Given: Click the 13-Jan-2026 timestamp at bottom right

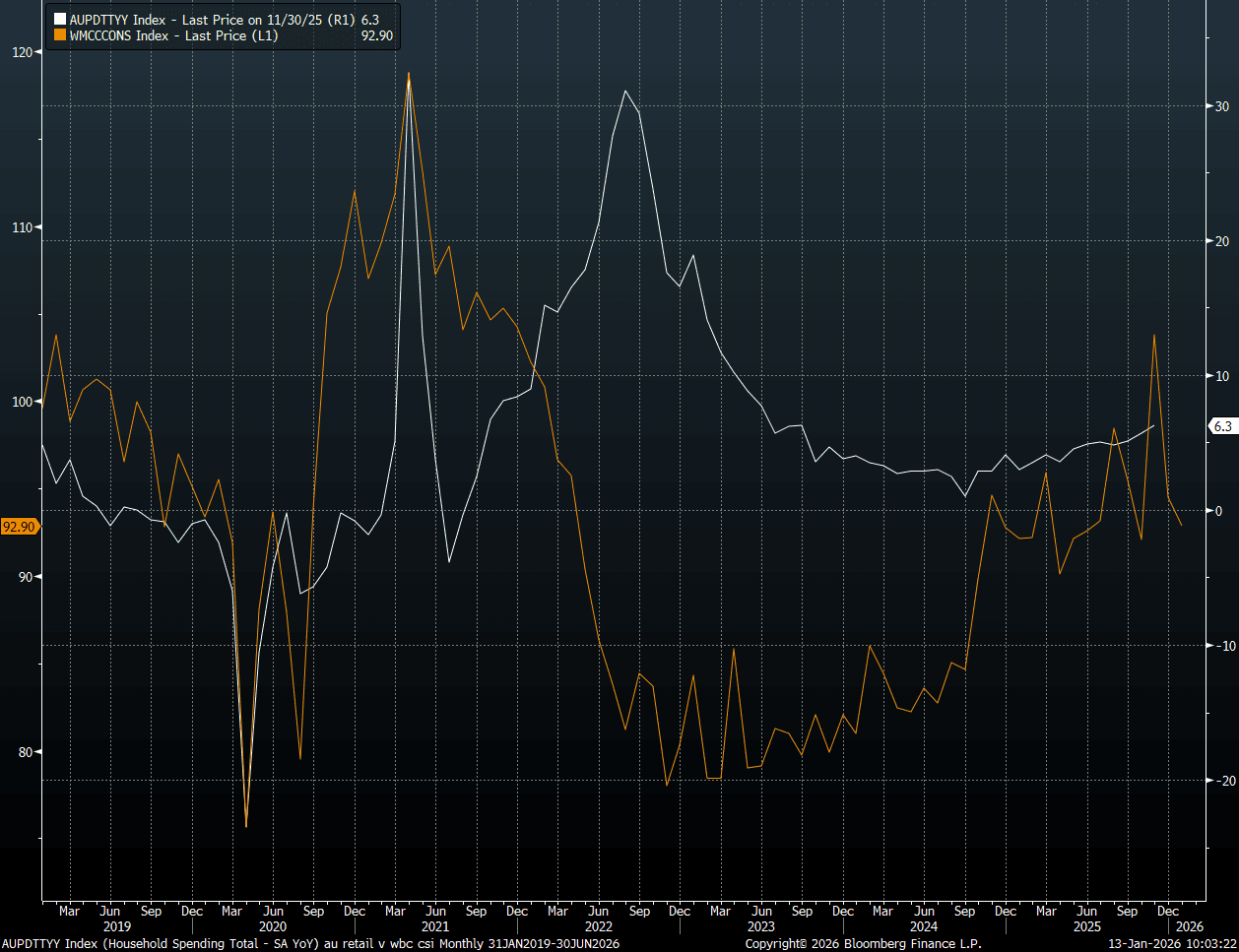Looking at the screenshot, I should 1172,944.
